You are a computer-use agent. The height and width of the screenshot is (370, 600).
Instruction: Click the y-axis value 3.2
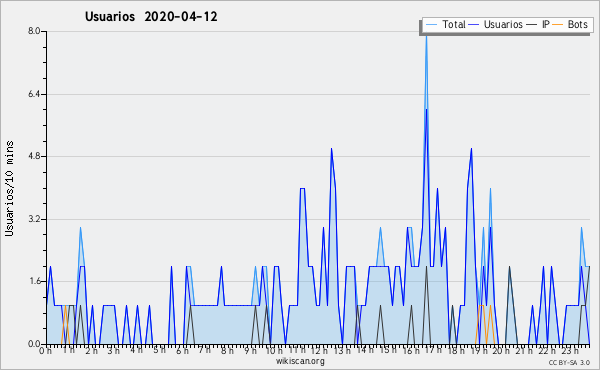[34, 219]
